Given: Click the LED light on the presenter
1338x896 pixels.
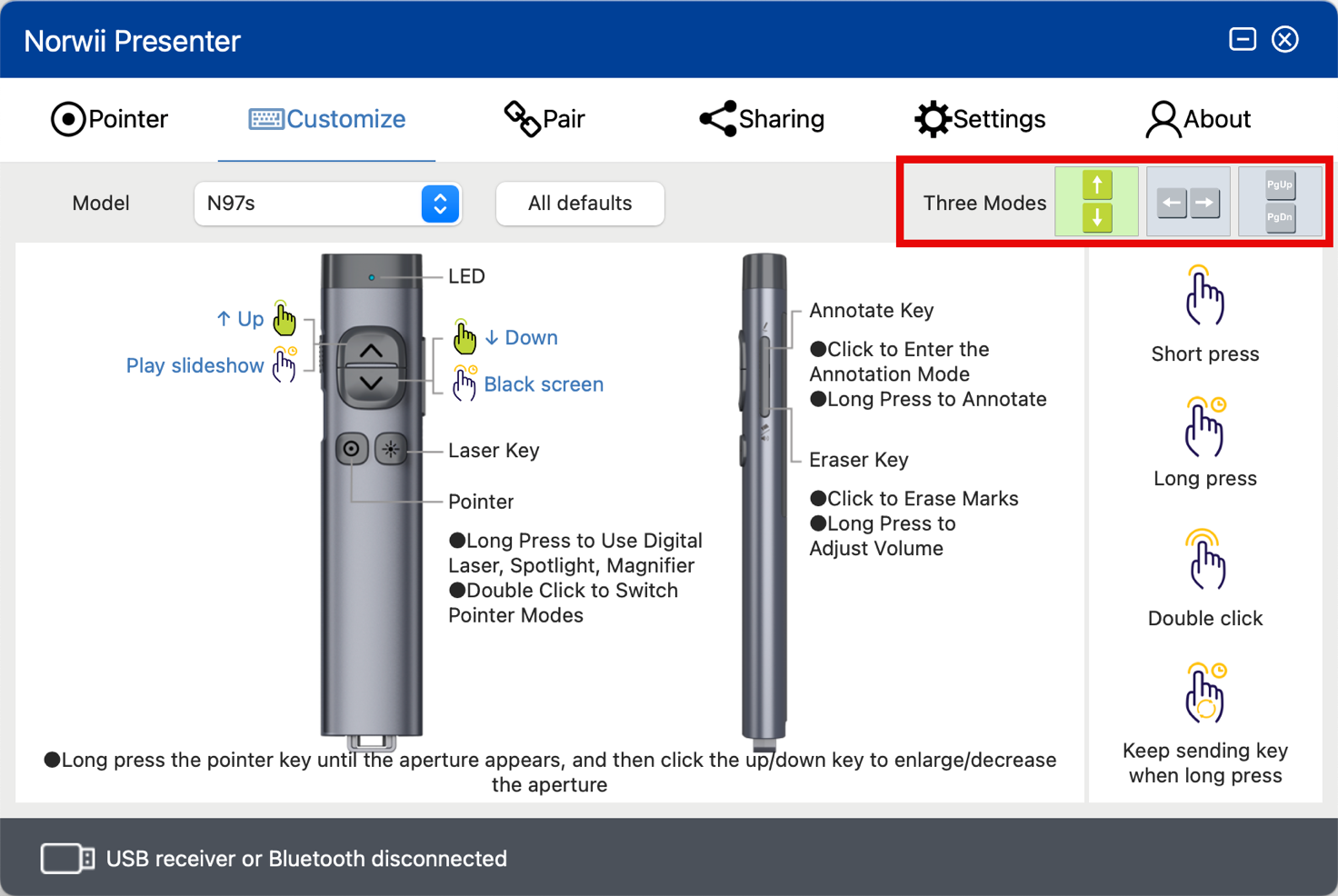Looking at the screenshot, I should [x=371, y=277].
